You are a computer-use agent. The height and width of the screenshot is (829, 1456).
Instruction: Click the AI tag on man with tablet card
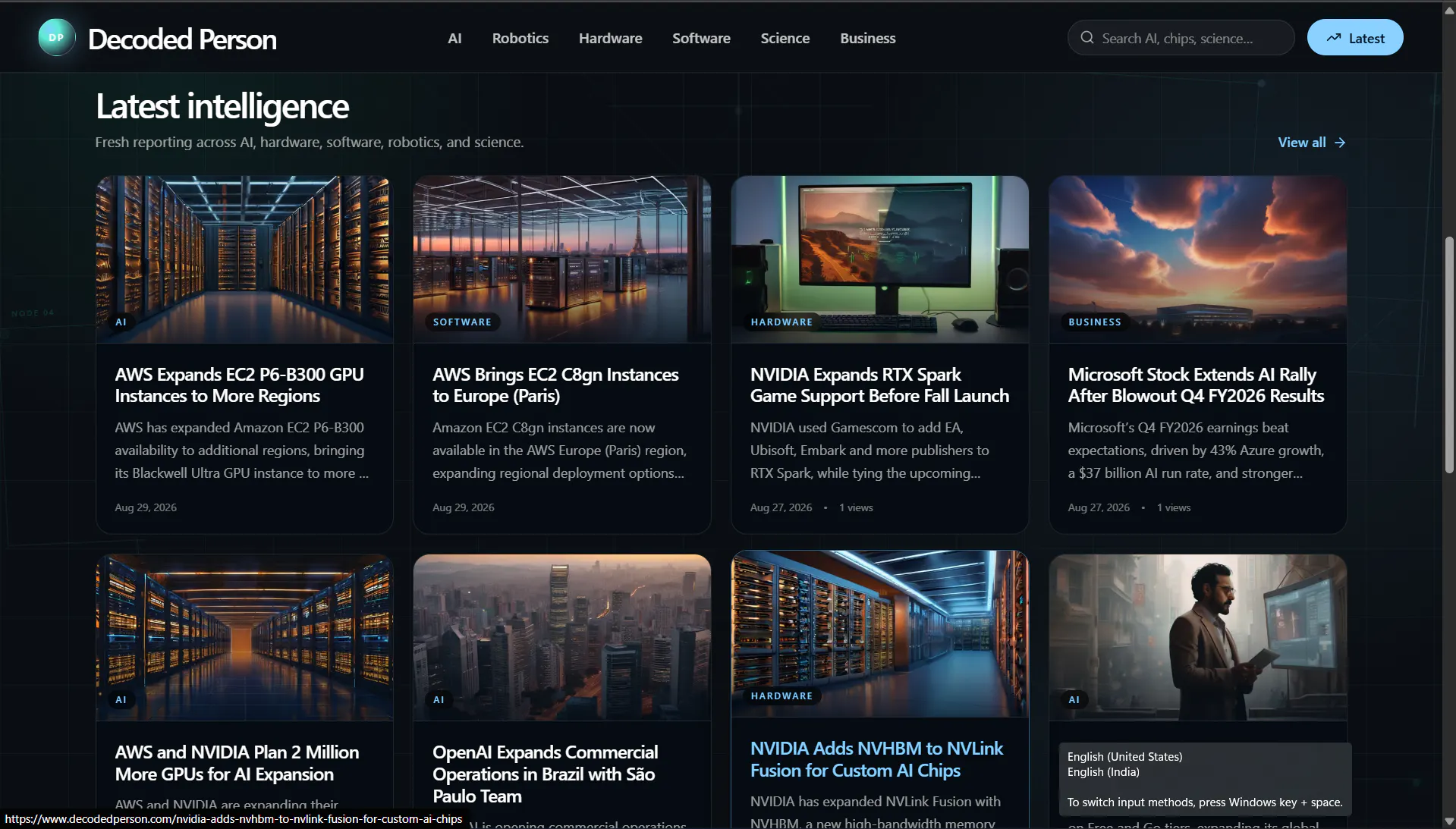point(1074,700)
